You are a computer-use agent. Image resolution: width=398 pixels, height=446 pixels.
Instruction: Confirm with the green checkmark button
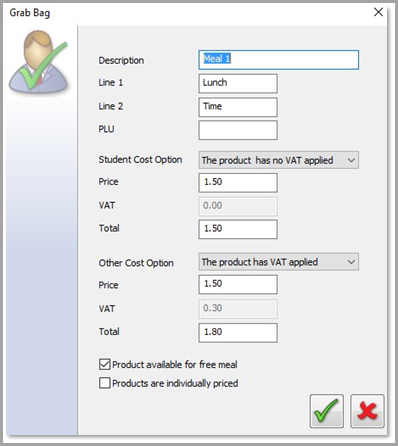[327, 411]
